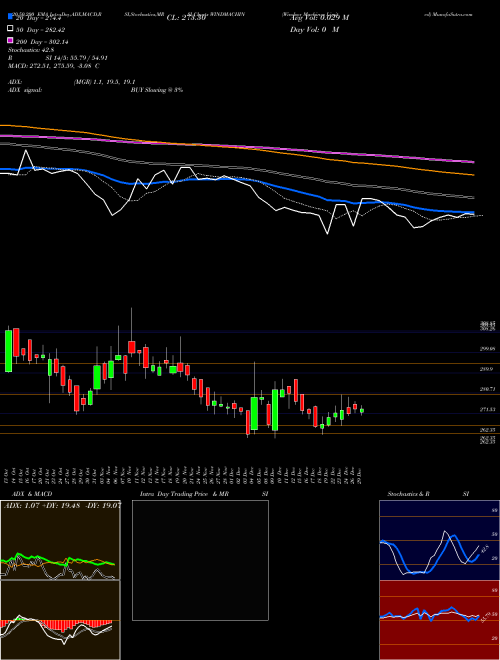Viewport: 500px width, 660px height.
Task: Click the MACD values line in the header
Action: pyautogui.click(x=54, y=66)
